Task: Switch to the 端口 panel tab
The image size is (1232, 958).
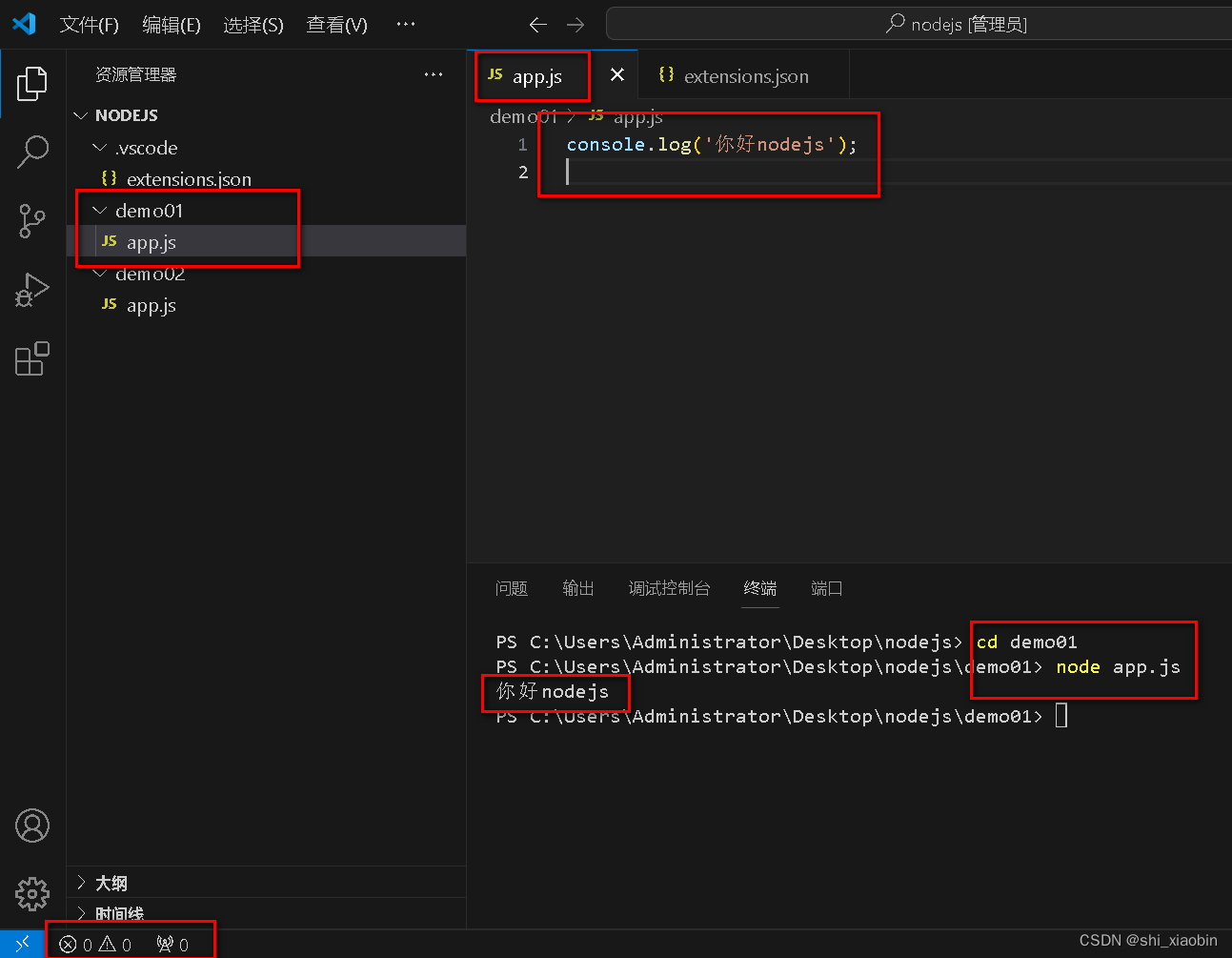Action: [x=827, y=588]
